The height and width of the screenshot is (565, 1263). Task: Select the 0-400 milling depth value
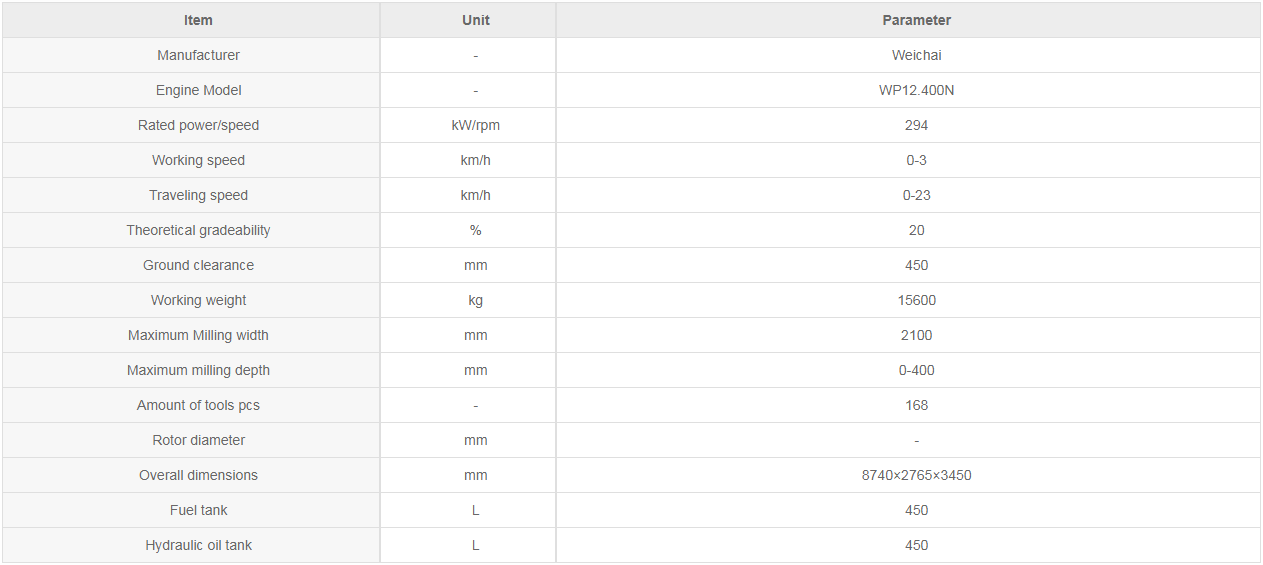[916, 370]
